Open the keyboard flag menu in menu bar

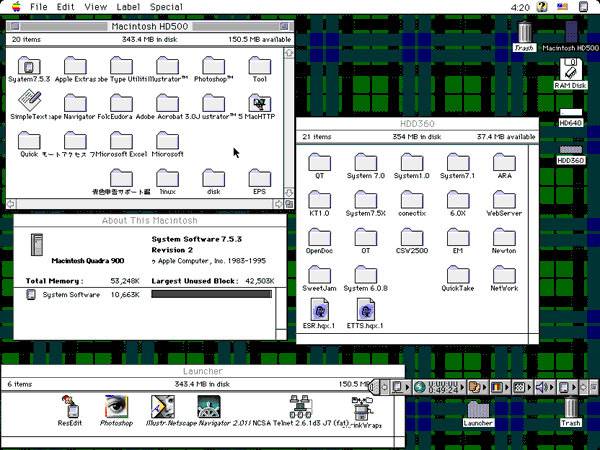[x=562, y=7]
